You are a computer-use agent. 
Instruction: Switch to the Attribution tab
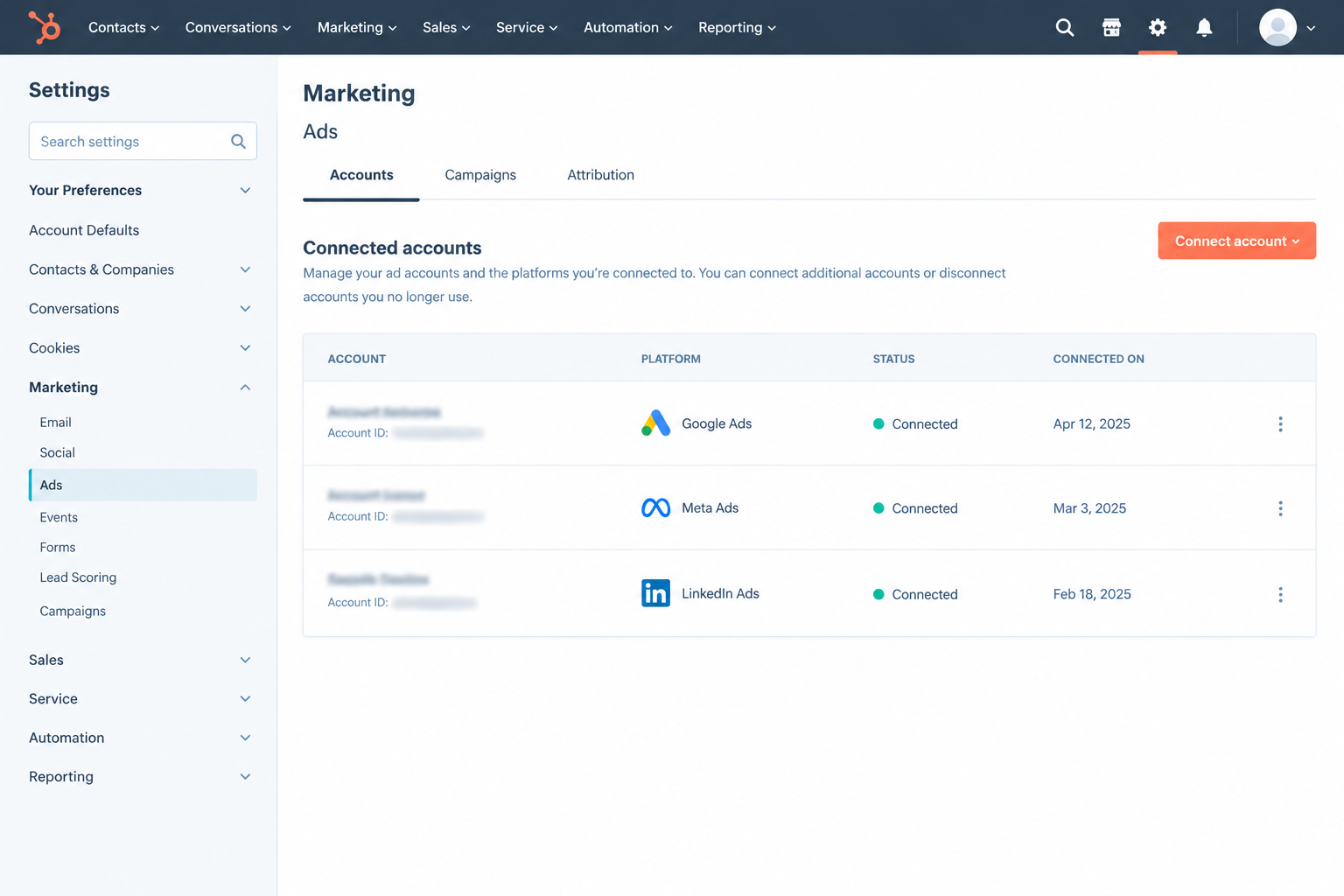coord(600,175)
